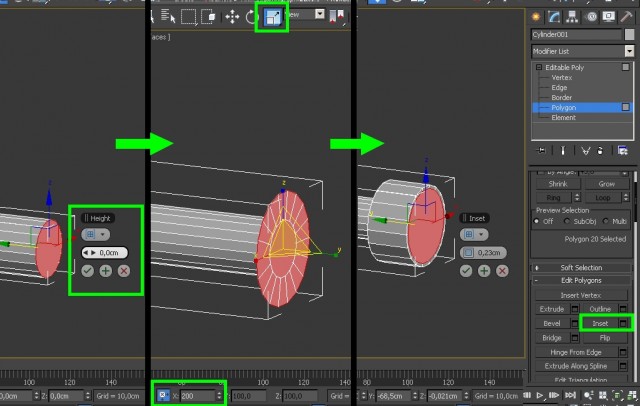Click the Insert Vertex button
This screenshot has width=640, height=406.
coord(581,295)
